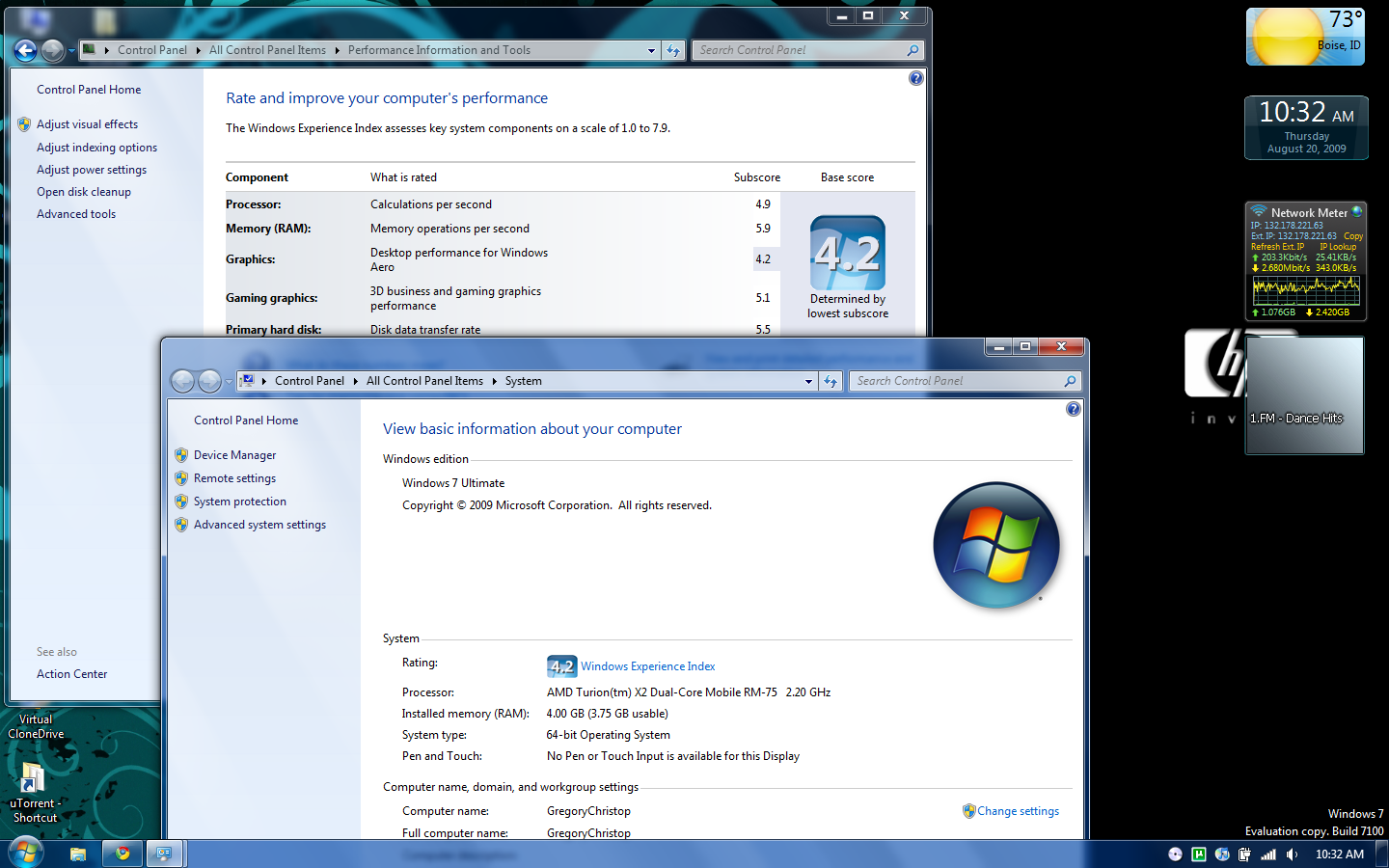Click Back arrow in Performance Information window

click(x=26, y=50)
